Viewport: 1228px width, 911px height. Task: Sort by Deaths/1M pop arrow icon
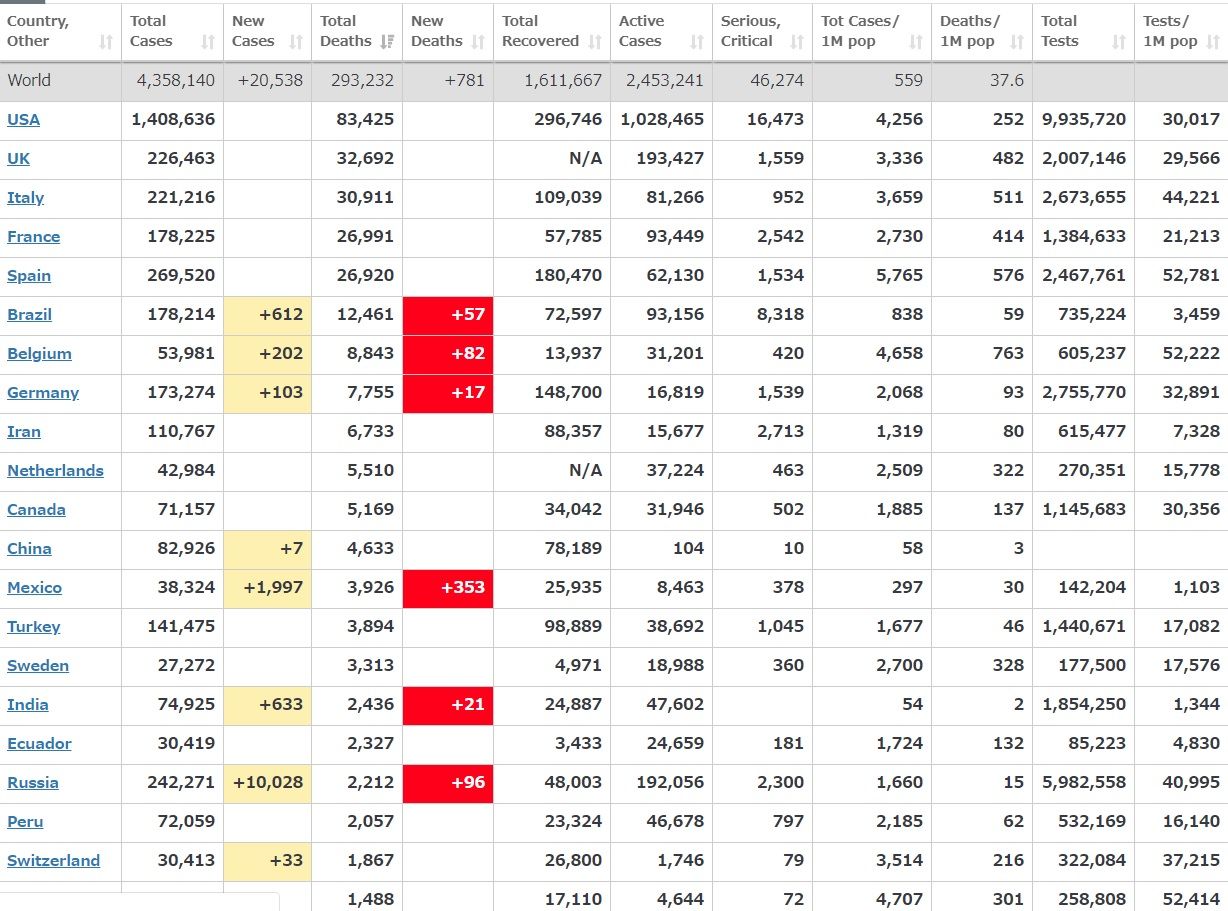(1017, 42)
